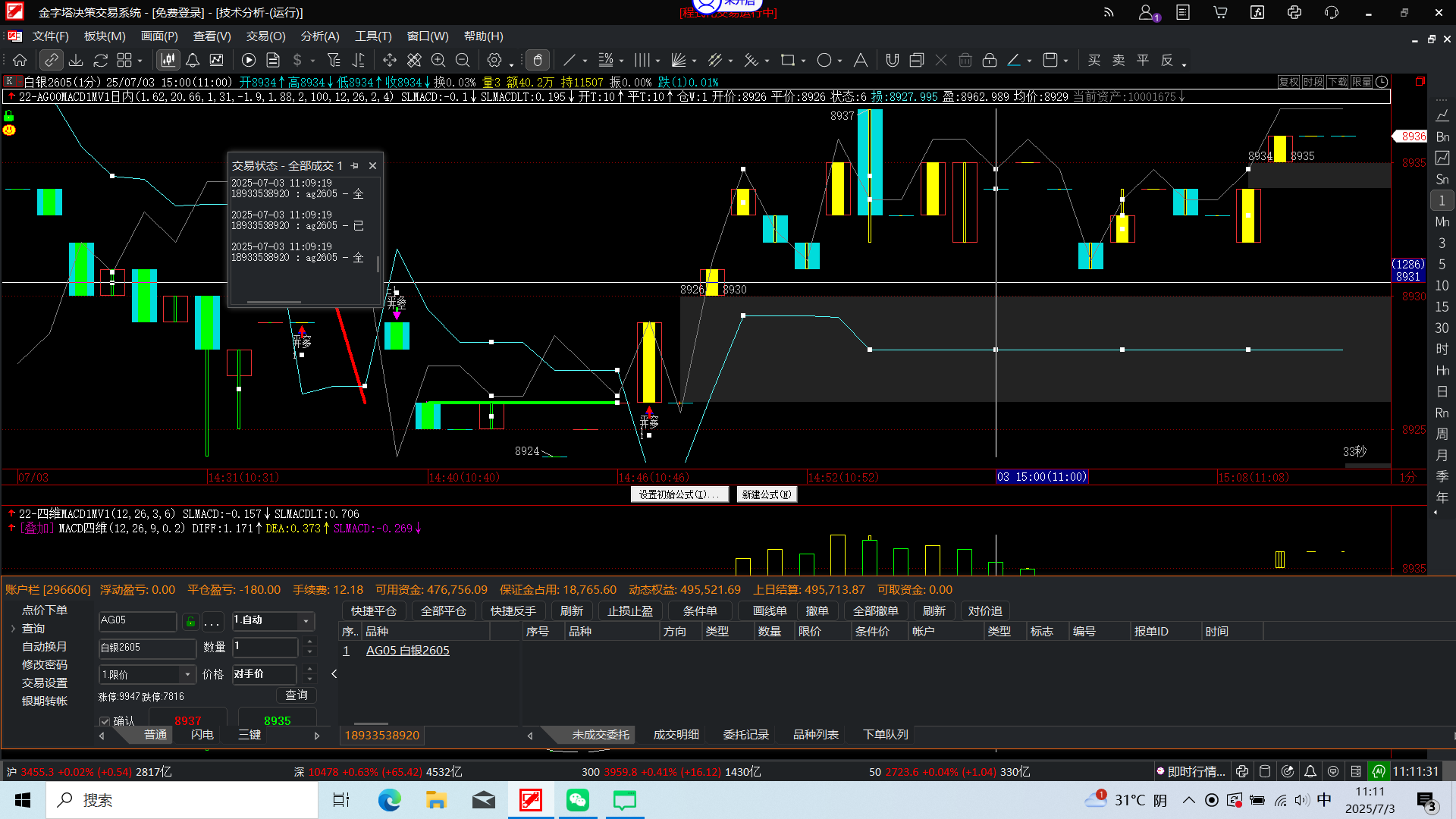Viewport: 1456px width, 819px height.
Task: Switch to the 成交明细 tab
Action: point(676,735)
